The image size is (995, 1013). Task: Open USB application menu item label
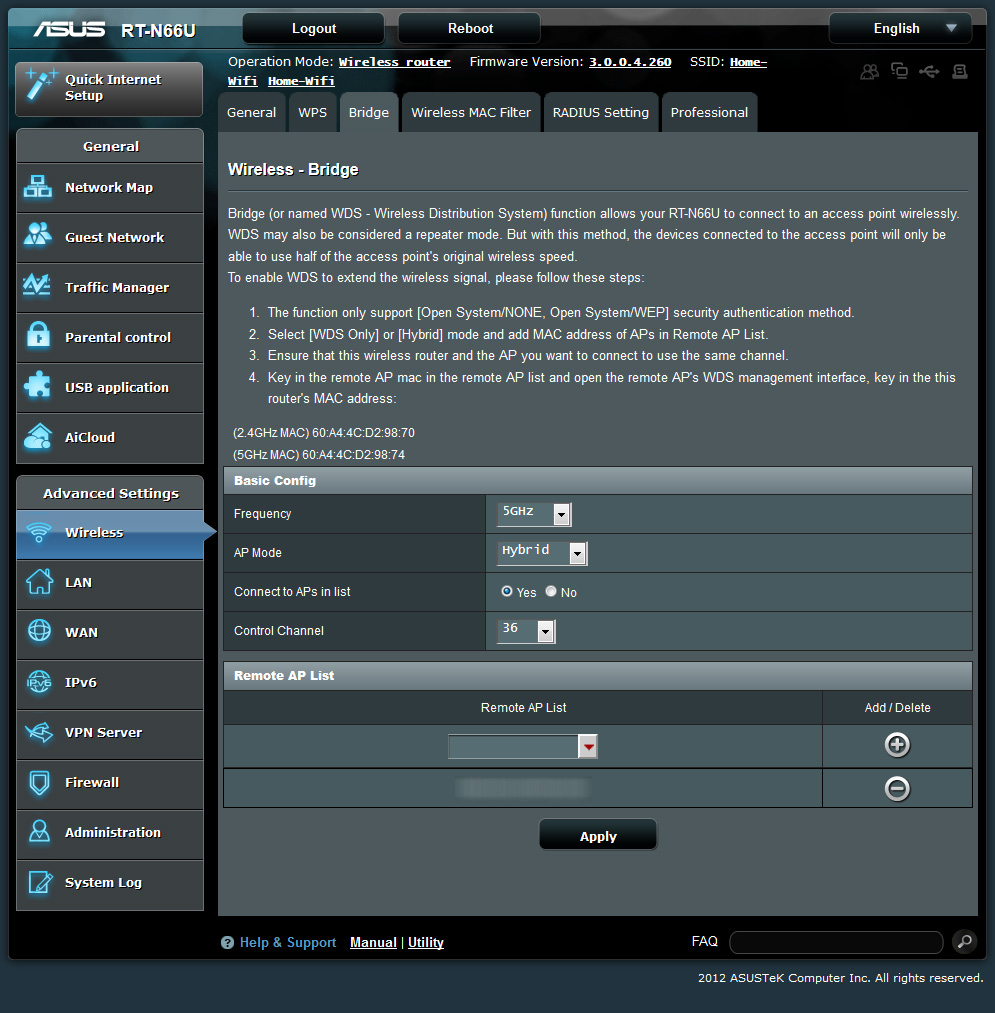[117, 388]
